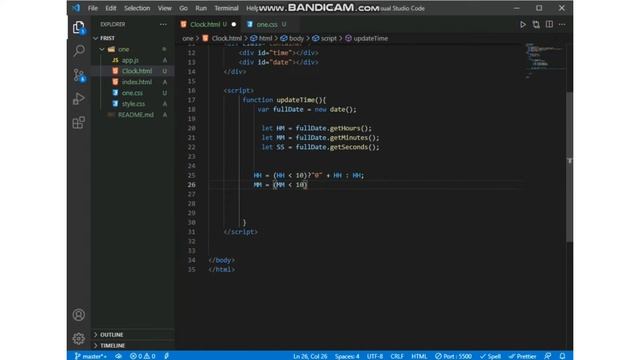Show errors and warnings count

coord(142,356)
